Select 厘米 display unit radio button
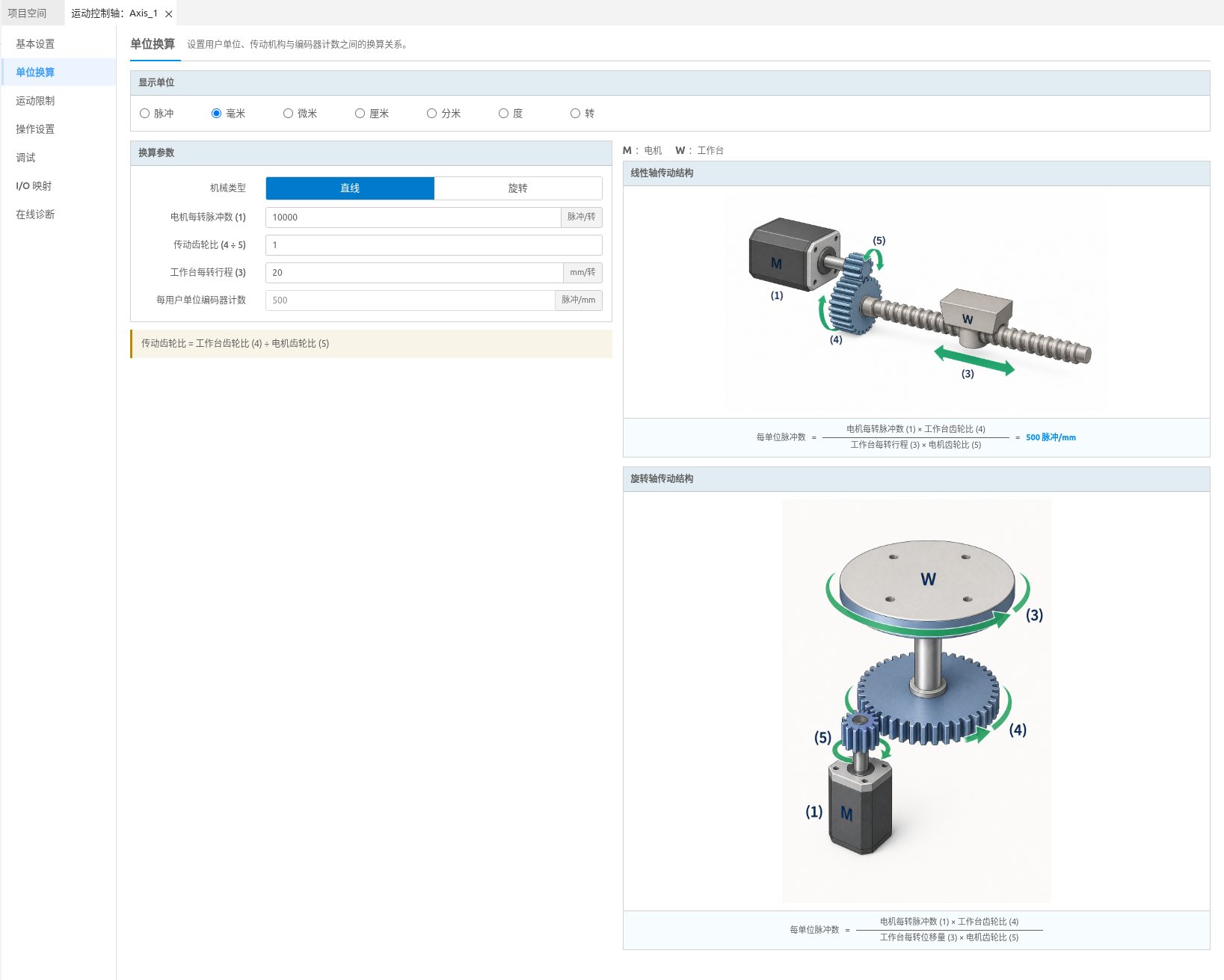Viewport: 1224px width, 980px height. [x=360, y=114]
